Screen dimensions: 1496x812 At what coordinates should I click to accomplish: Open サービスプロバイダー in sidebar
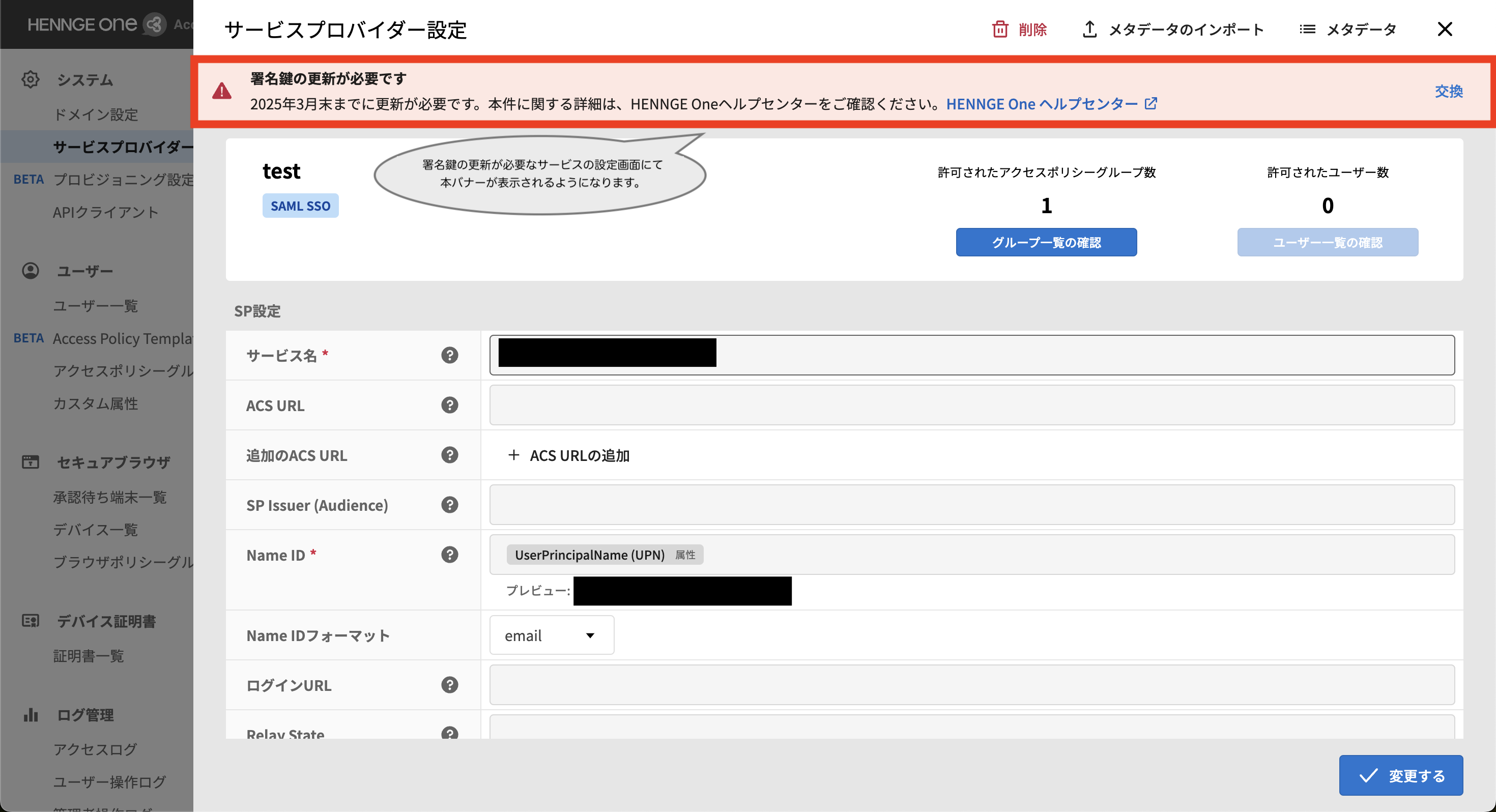click(123, 147)
